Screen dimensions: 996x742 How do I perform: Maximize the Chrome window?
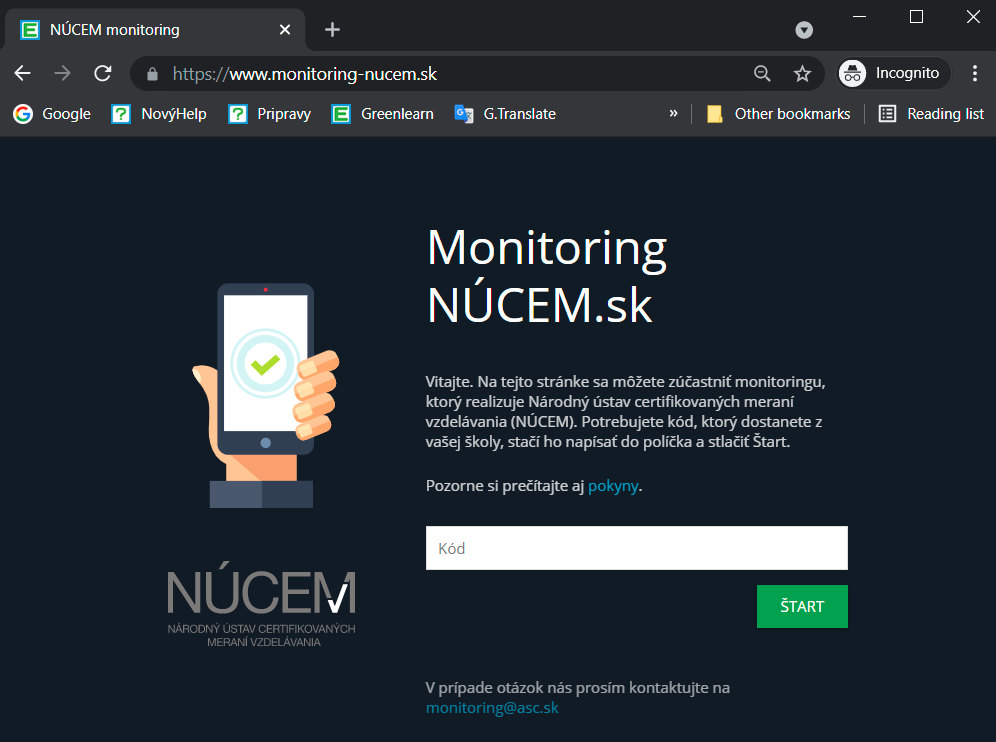pos(916,17)
